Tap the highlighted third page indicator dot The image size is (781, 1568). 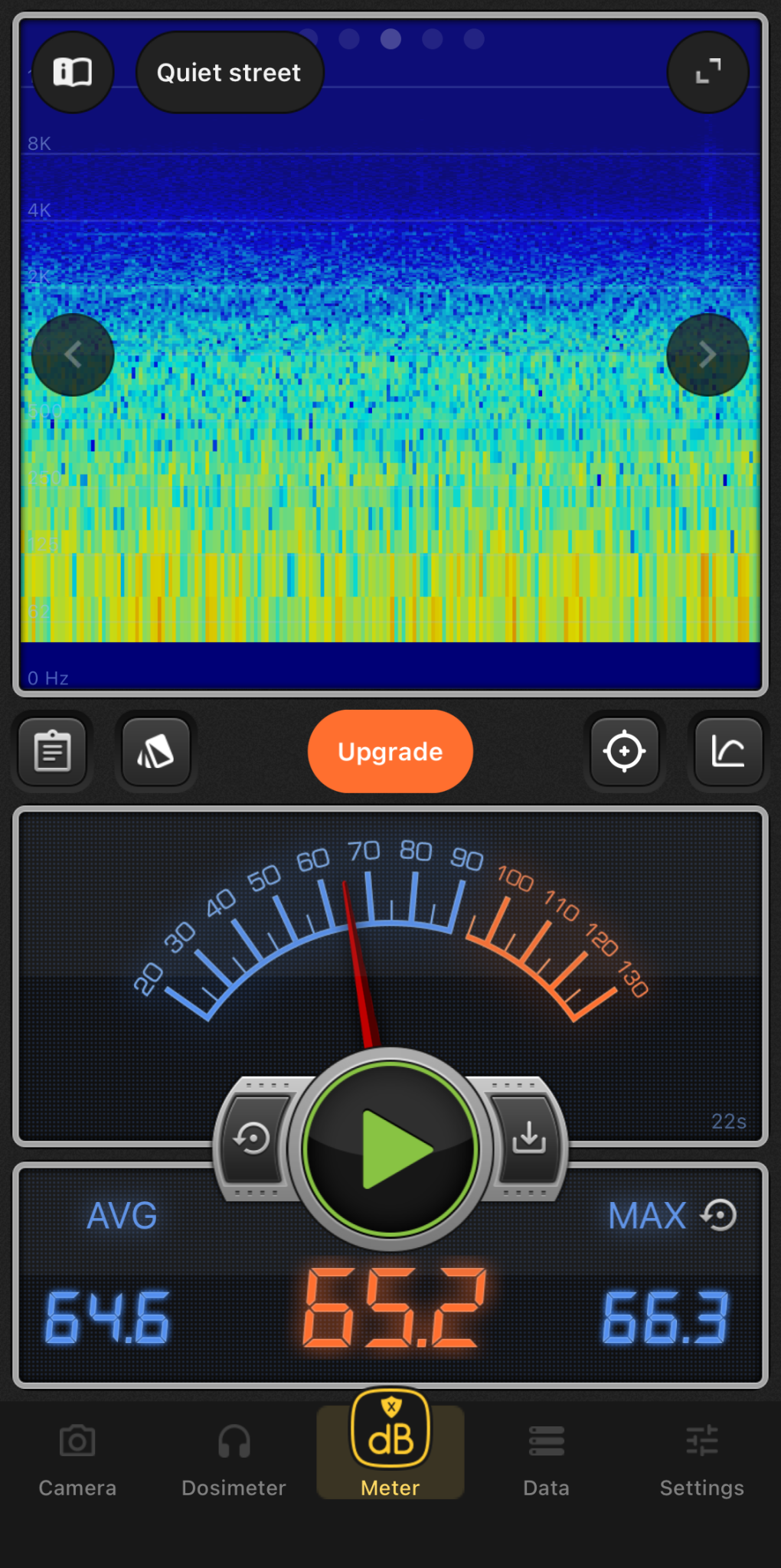(x=390, y=38)
